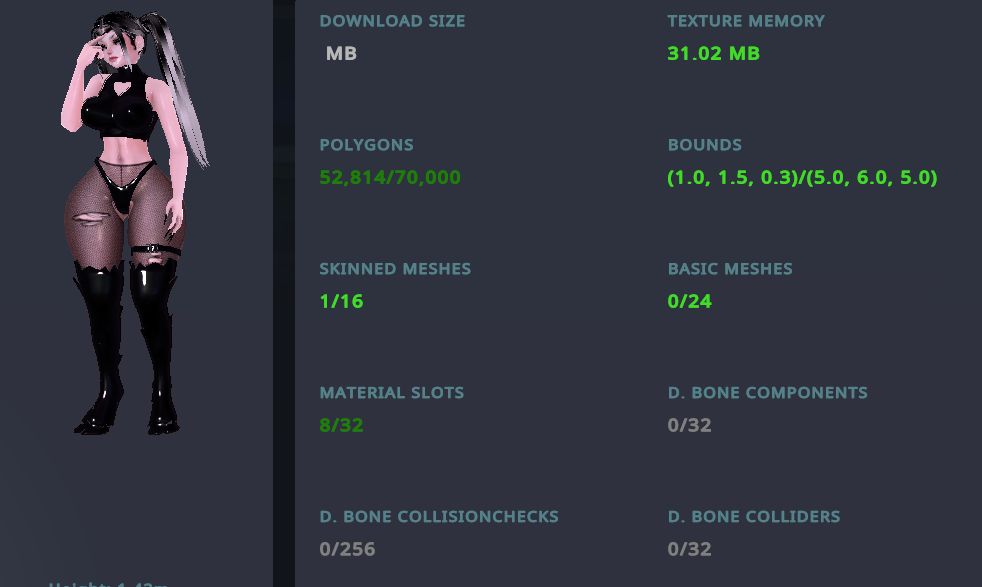Click the 8/32 material slots value

[x=341, y=425]
